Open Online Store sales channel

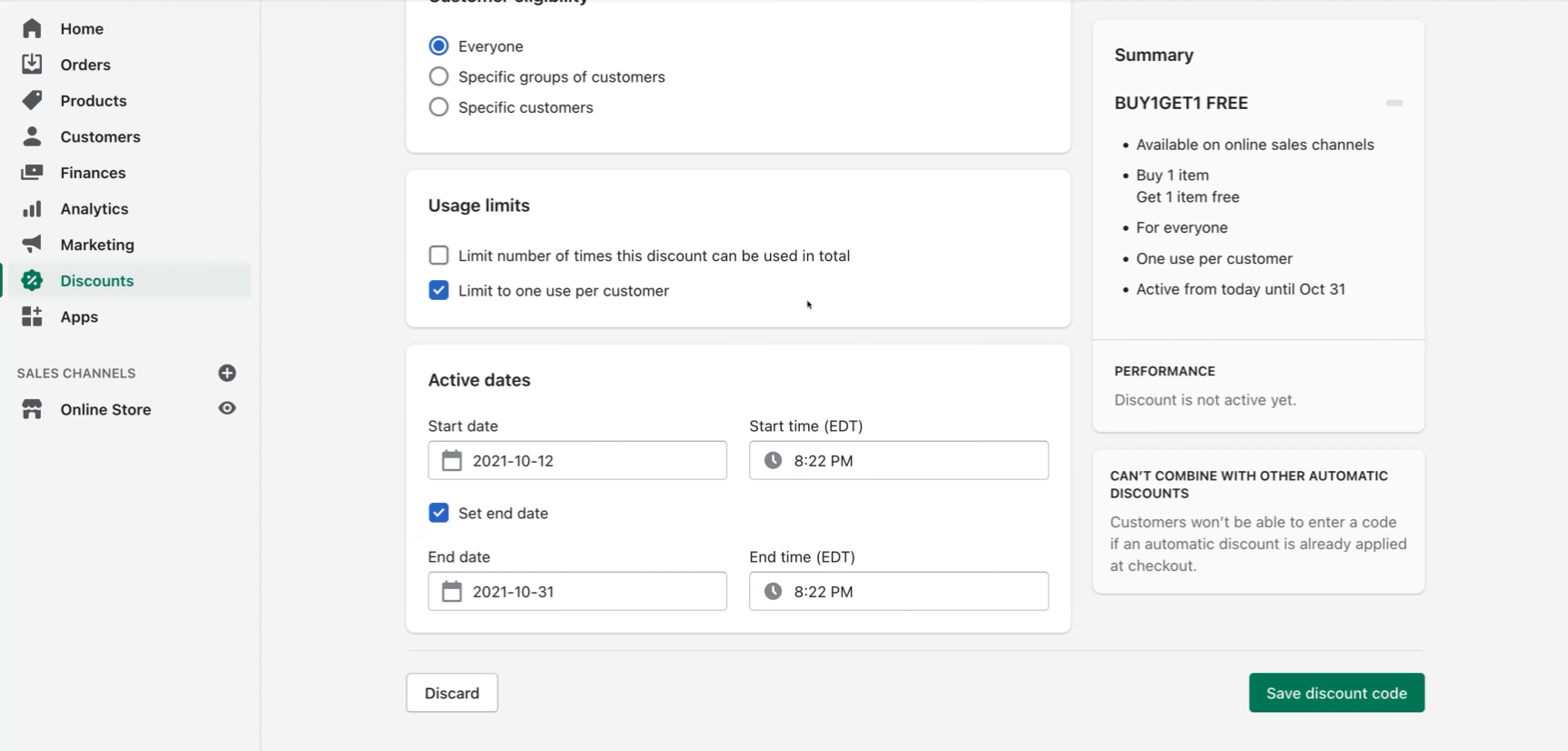105,409
